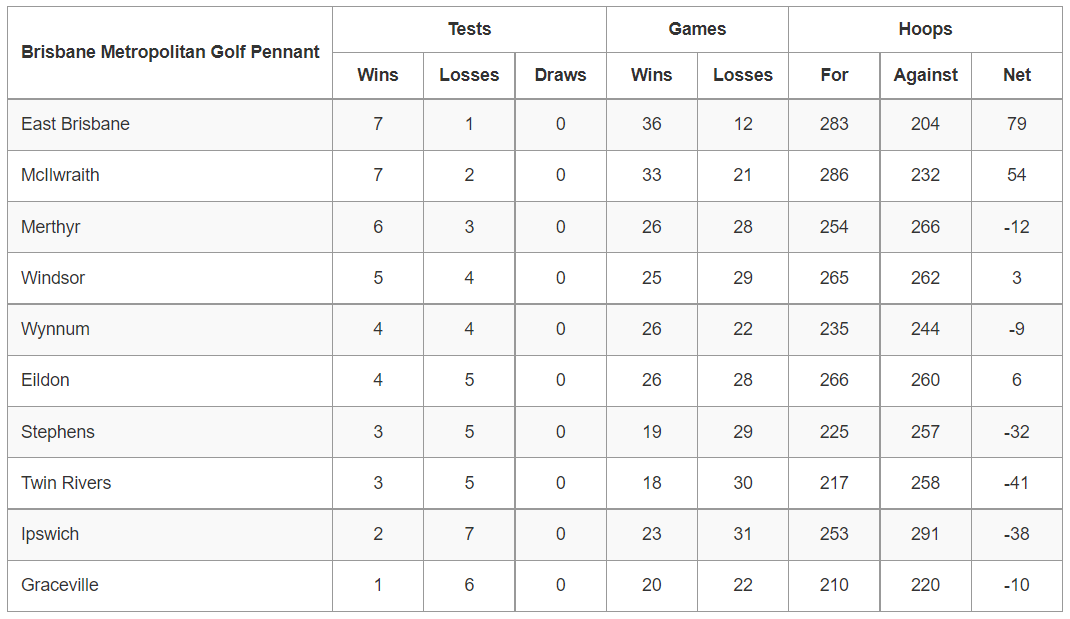Click the Windsor team name
1070x619 pixels.
pyautogui.click(x=53, y=278)
